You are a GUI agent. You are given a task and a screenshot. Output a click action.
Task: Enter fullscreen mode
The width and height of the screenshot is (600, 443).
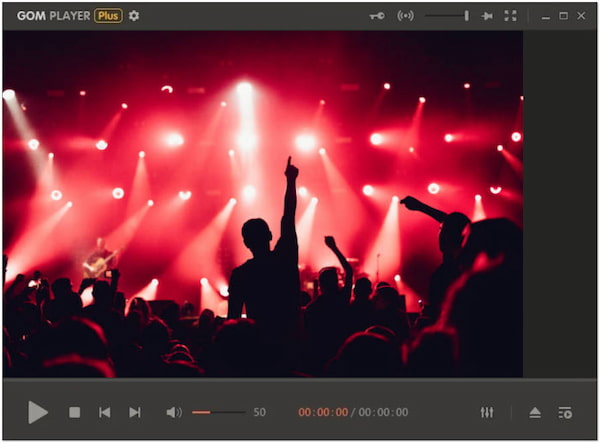(x=511, y=16)
